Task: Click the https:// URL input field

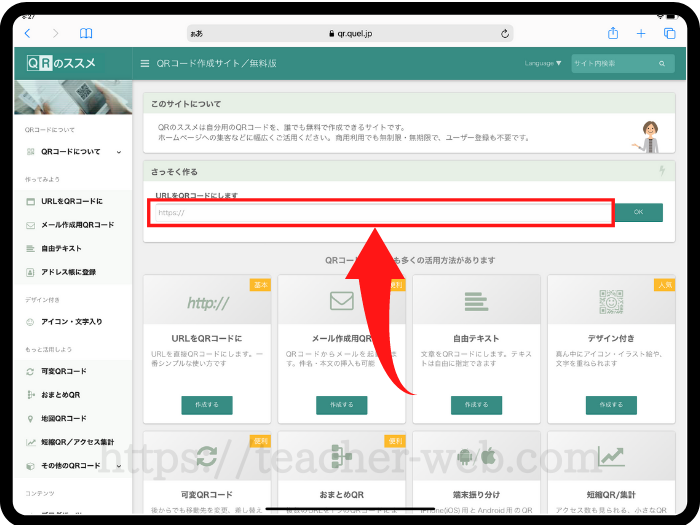Action: click(x=383, y=212)
